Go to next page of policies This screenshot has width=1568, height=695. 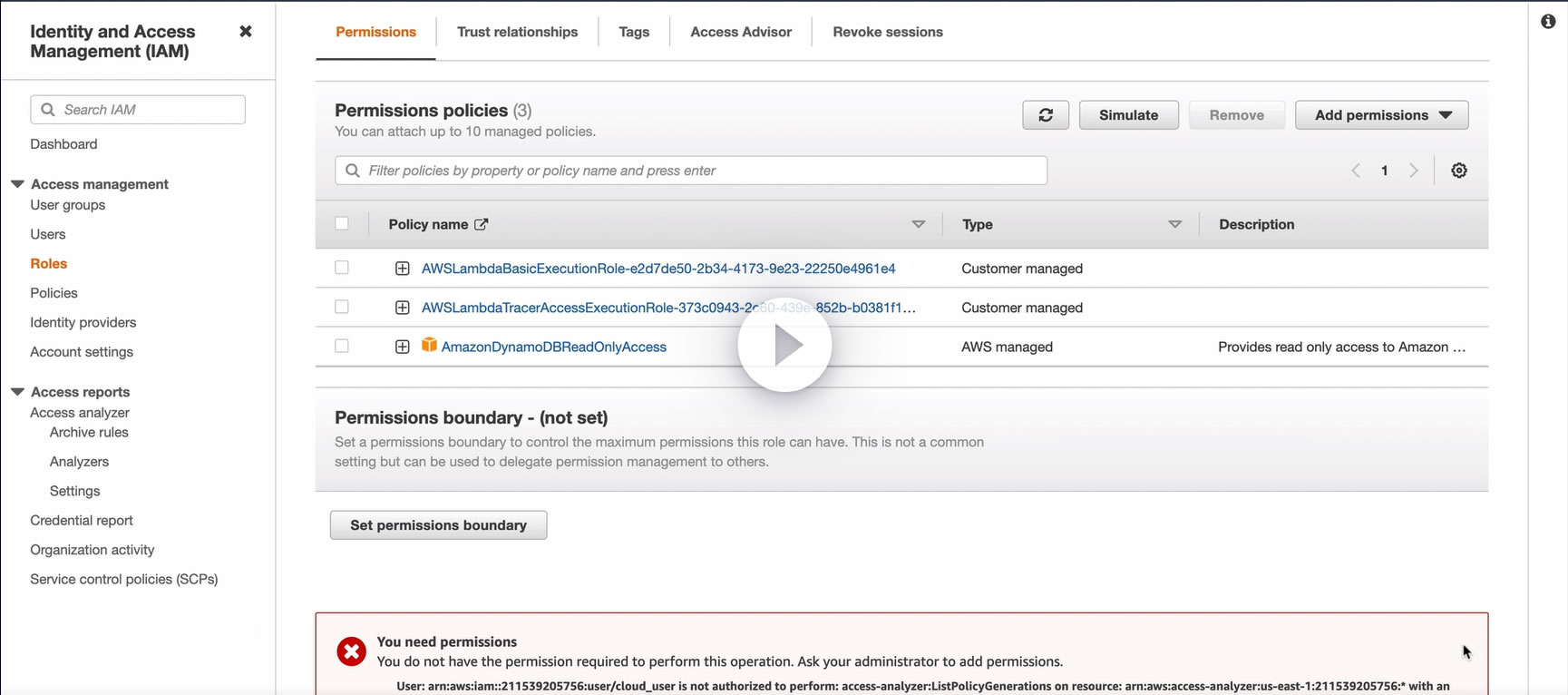1413,171
